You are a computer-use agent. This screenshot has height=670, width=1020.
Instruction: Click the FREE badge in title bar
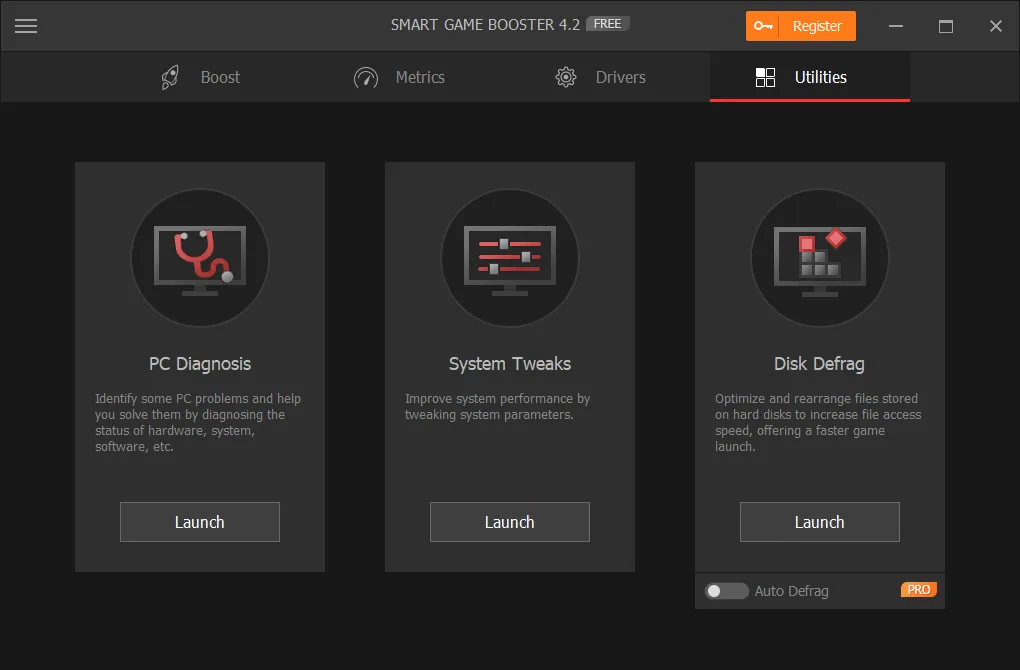click(609, 23)
